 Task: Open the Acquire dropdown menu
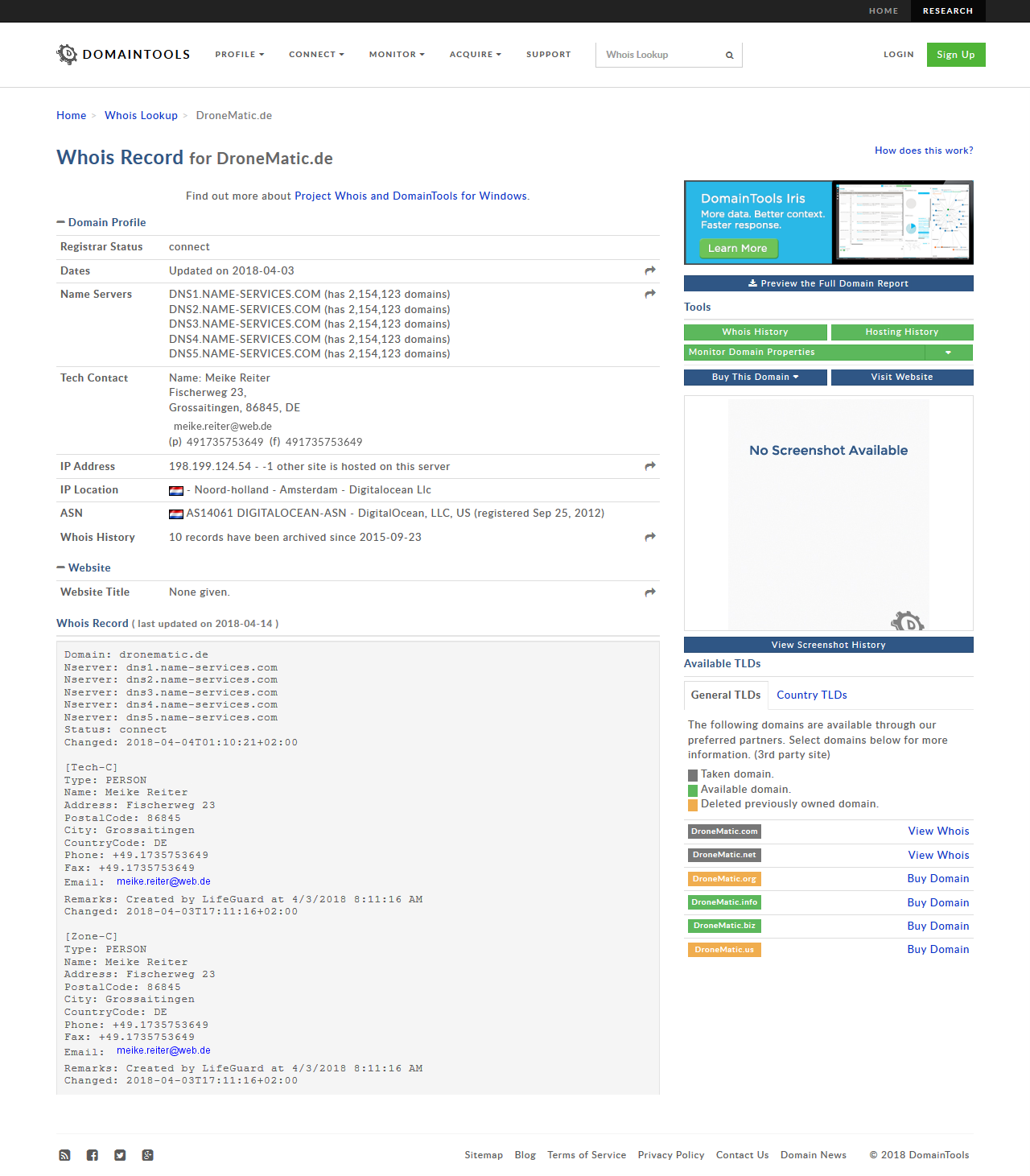tap(476, 55)
